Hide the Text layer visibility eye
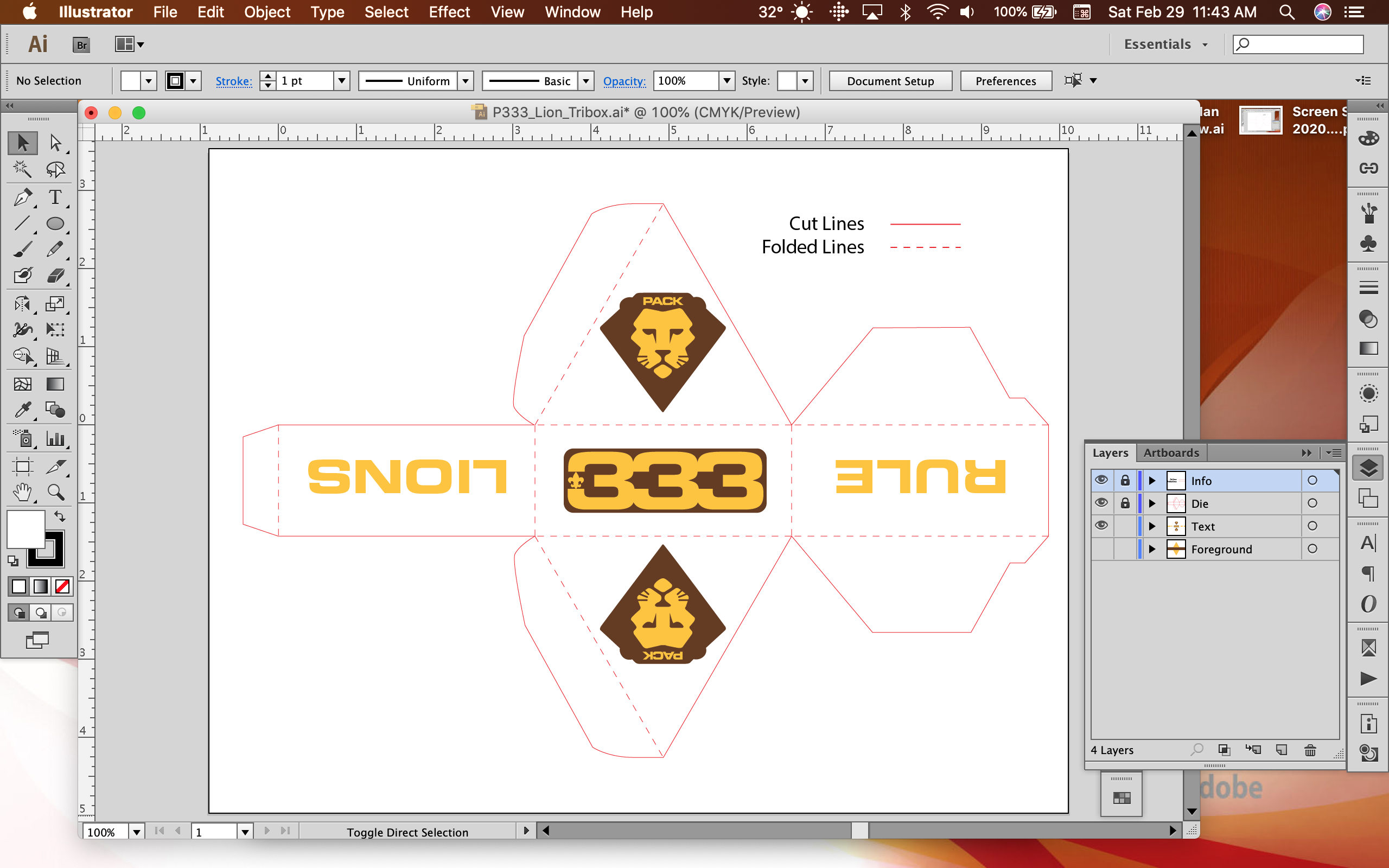 (1101, 525)
